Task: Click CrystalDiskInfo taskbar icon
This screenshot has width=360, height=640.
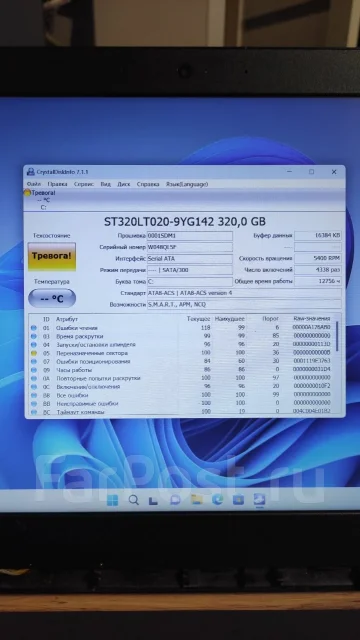Action: tap(259, 499)
